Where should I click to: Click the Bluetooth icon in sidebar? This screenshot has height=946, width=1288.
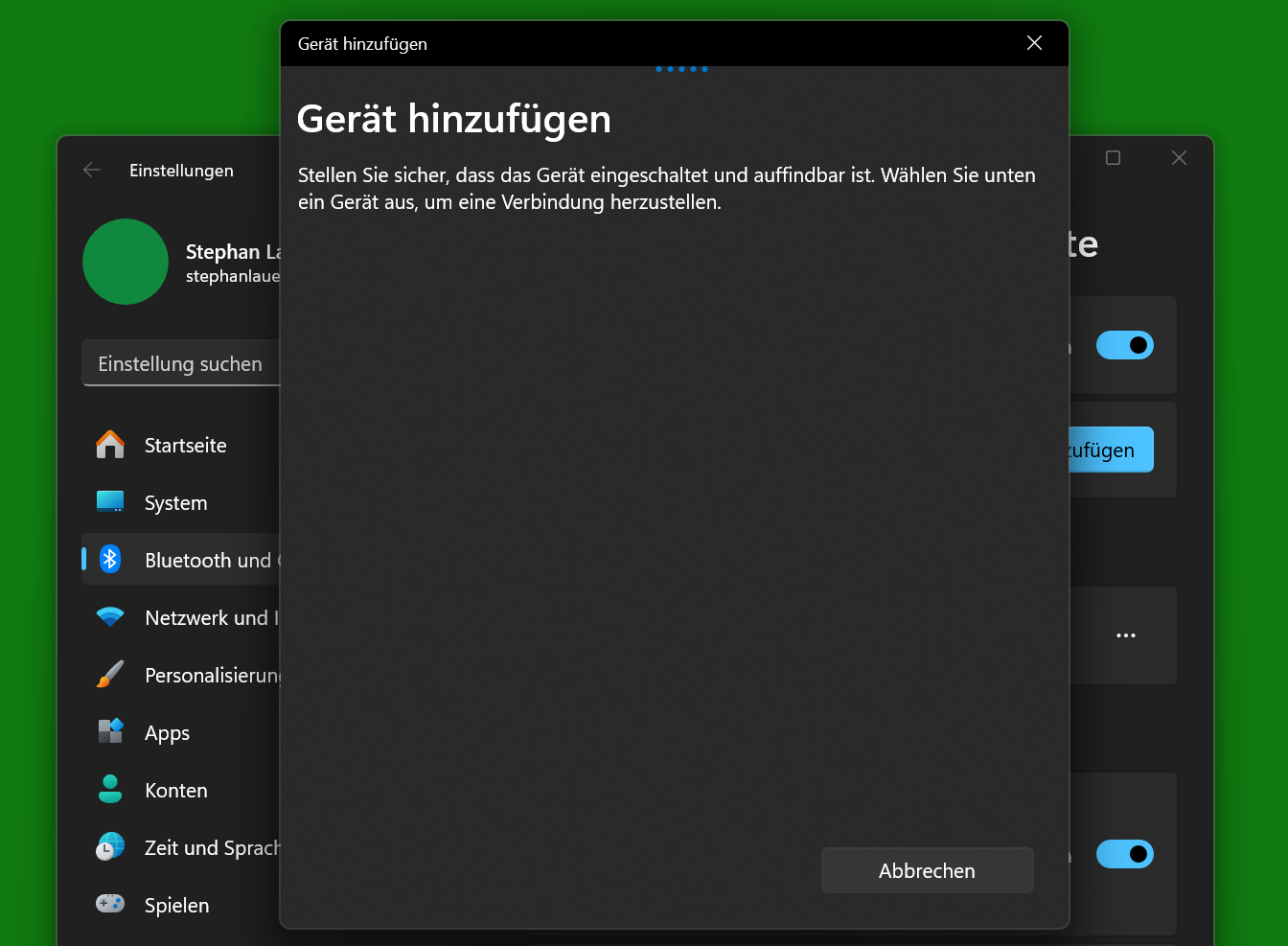[110, 559]
